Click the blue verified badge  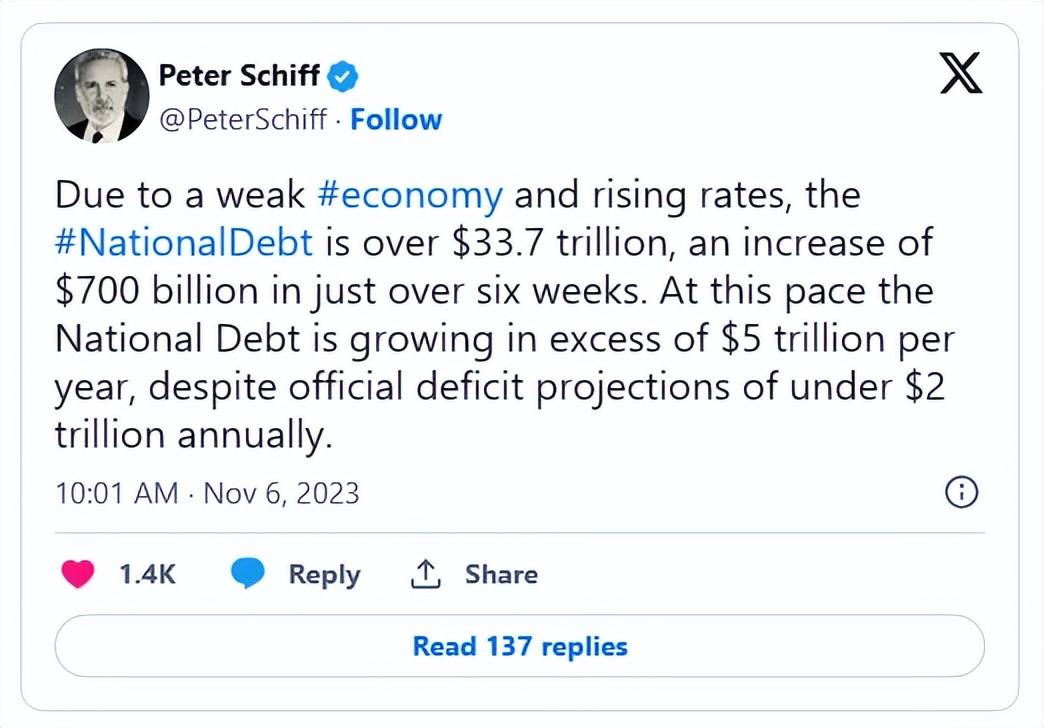[x=343, y=75]
